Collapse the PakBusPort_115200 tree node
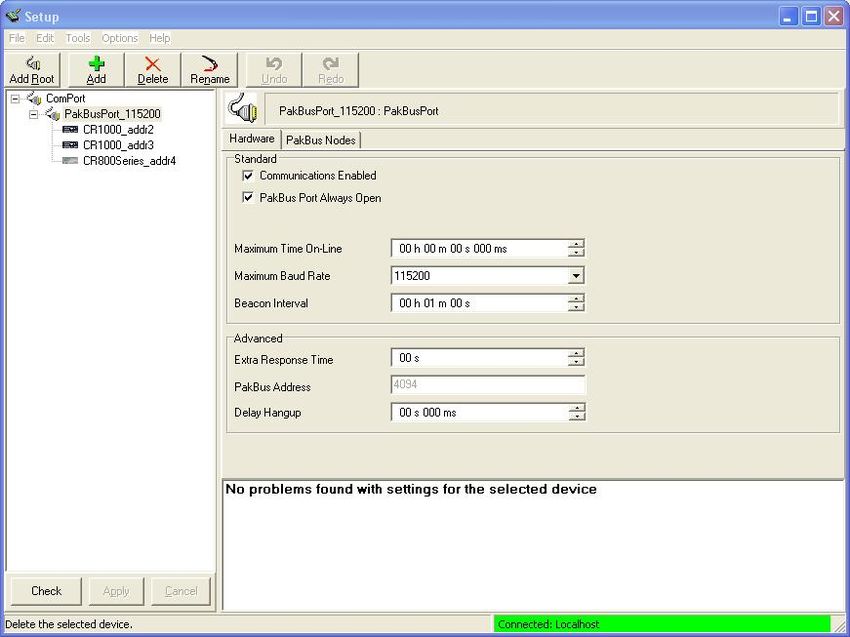The image size is (850, 637). [x=34, y=114]
